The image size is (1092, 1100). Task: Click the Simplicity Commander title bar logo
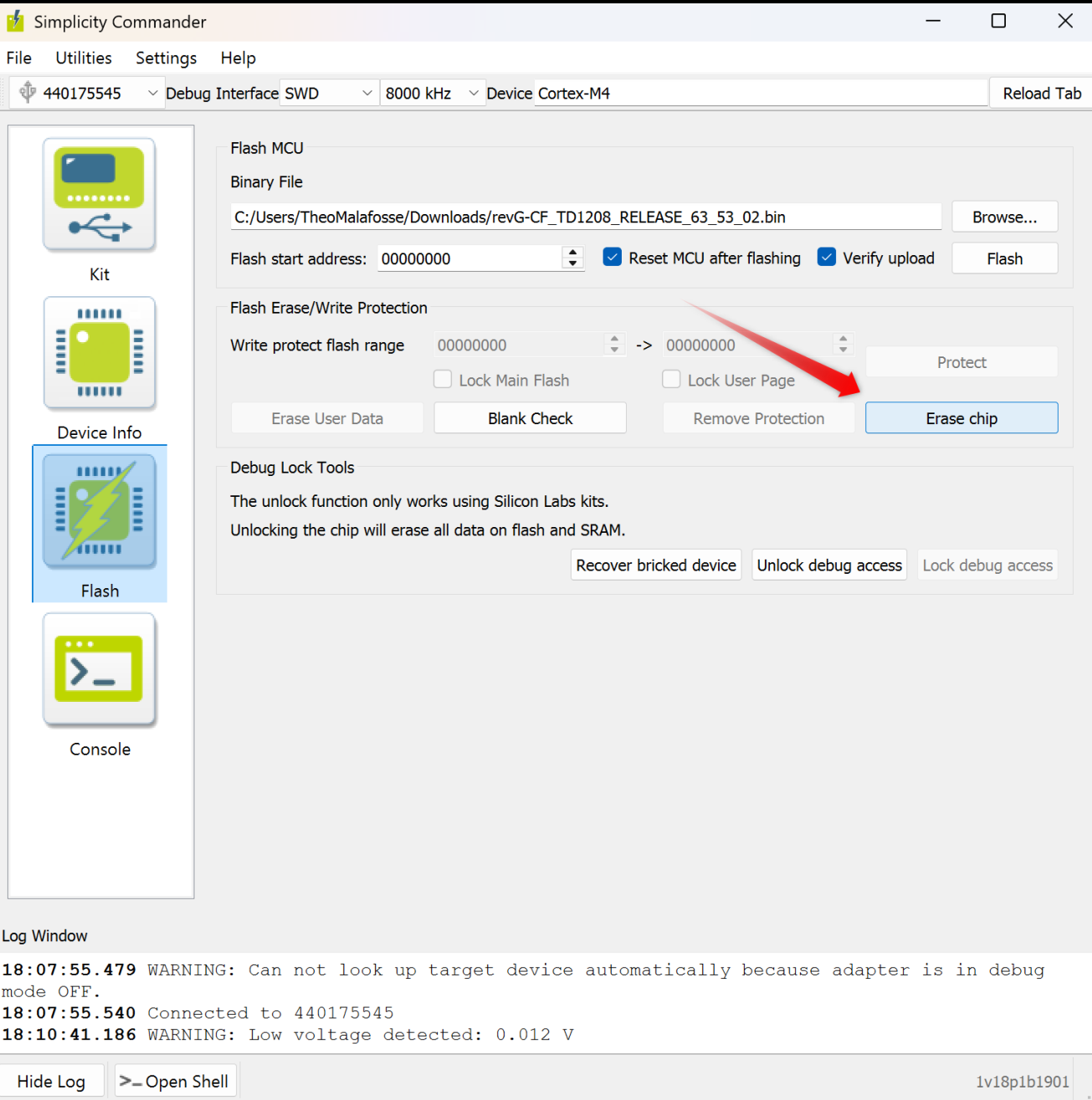click(x=15, y=22)
